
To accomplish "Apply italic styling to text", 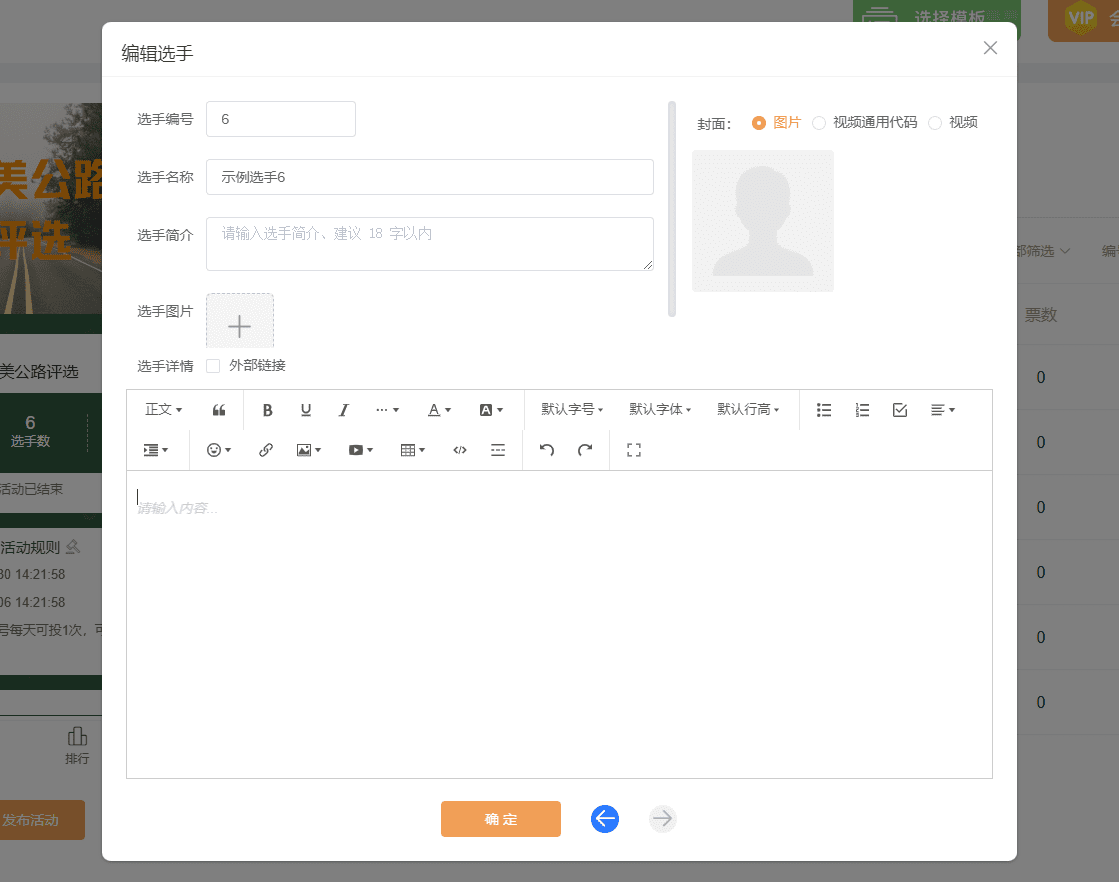I will point(343,409).
